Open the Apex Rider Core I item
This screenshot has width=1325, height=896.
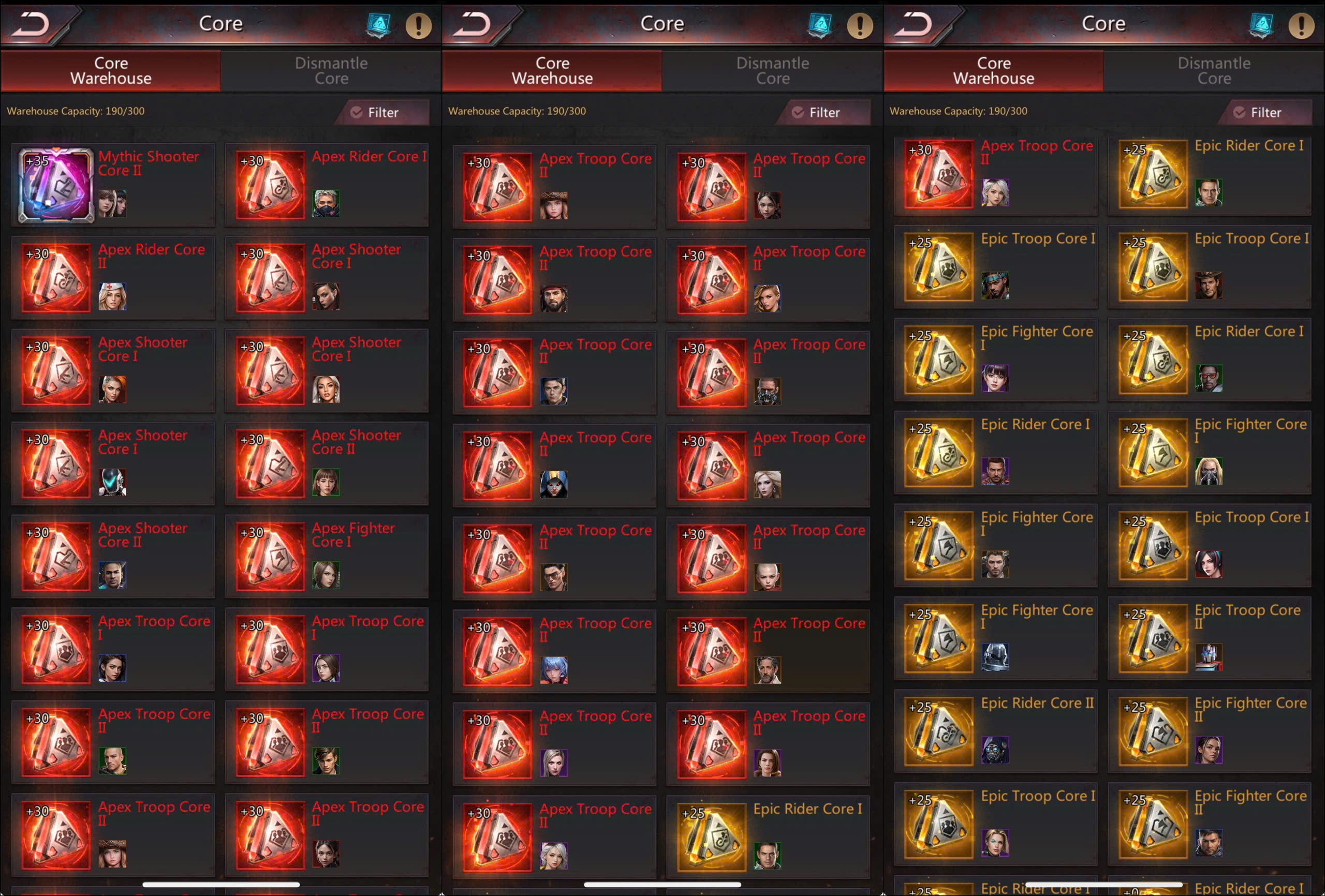tap(327, 184)
